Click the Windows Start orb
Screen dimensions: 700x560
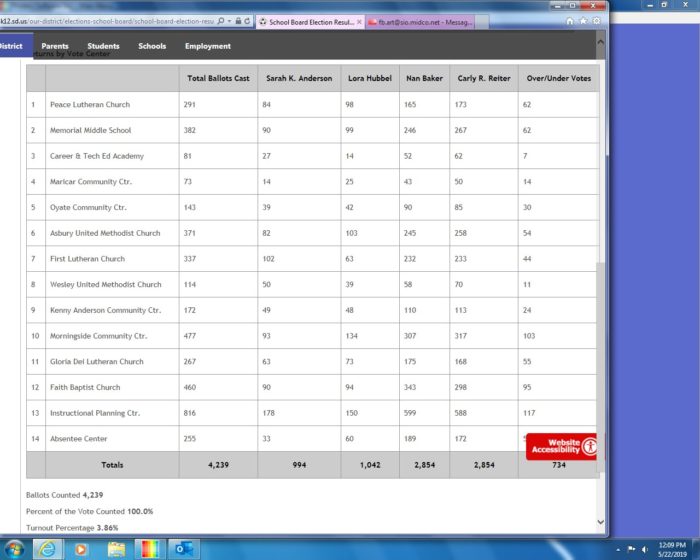14,548
